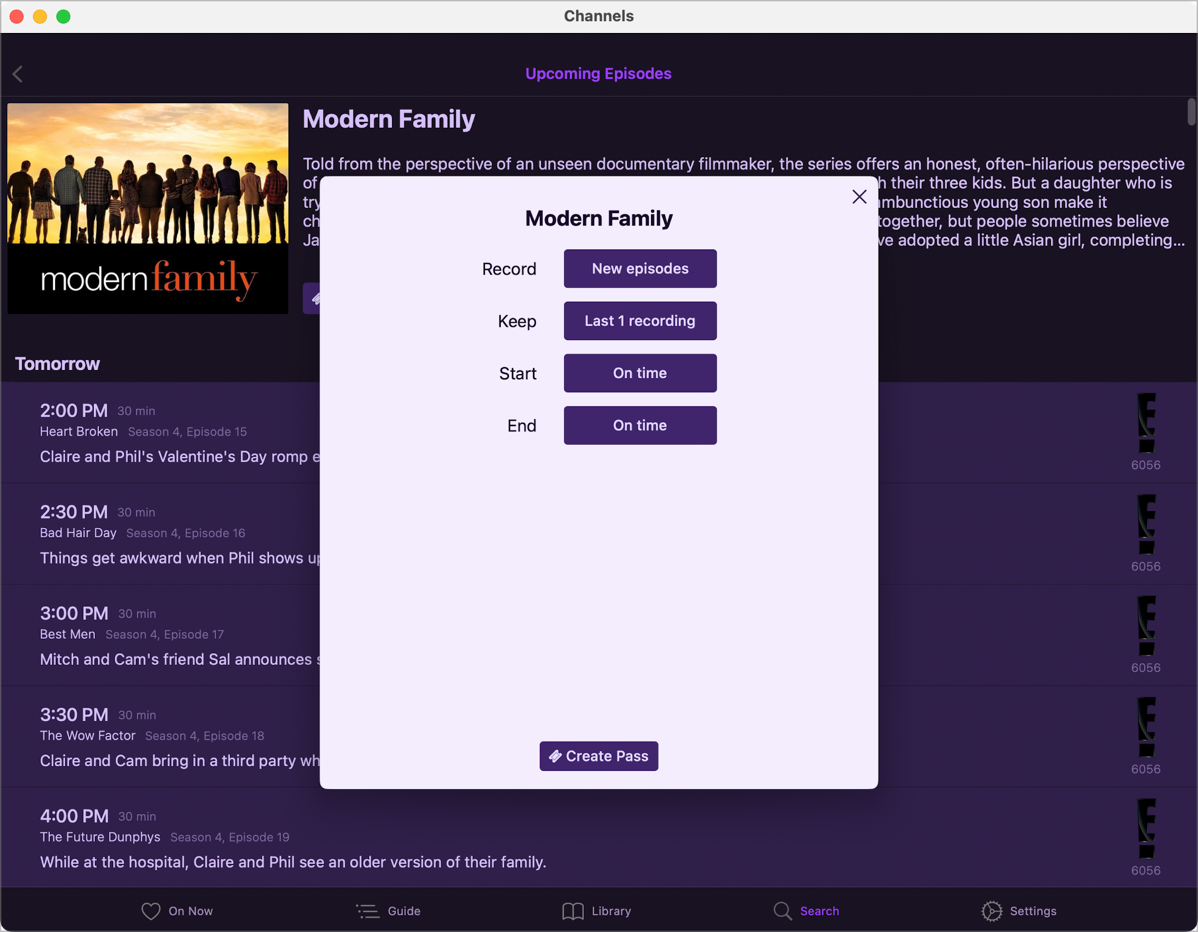The width and height of the screenshot is (1198, 932).
Task: Click the Upcoming Episodes header title
Action: pos(598,74)
